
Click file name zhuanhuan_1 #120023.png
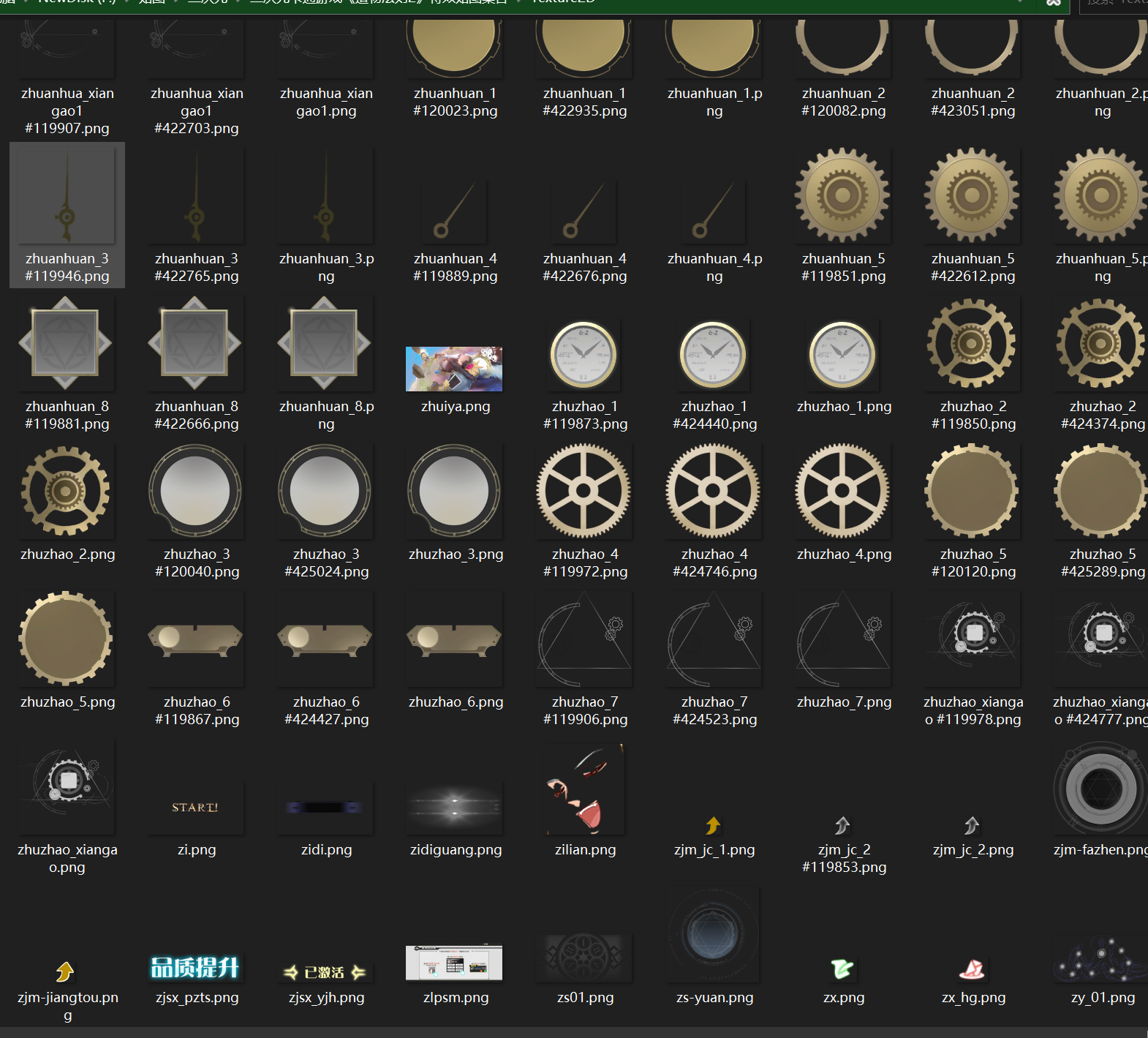point(455,102)
